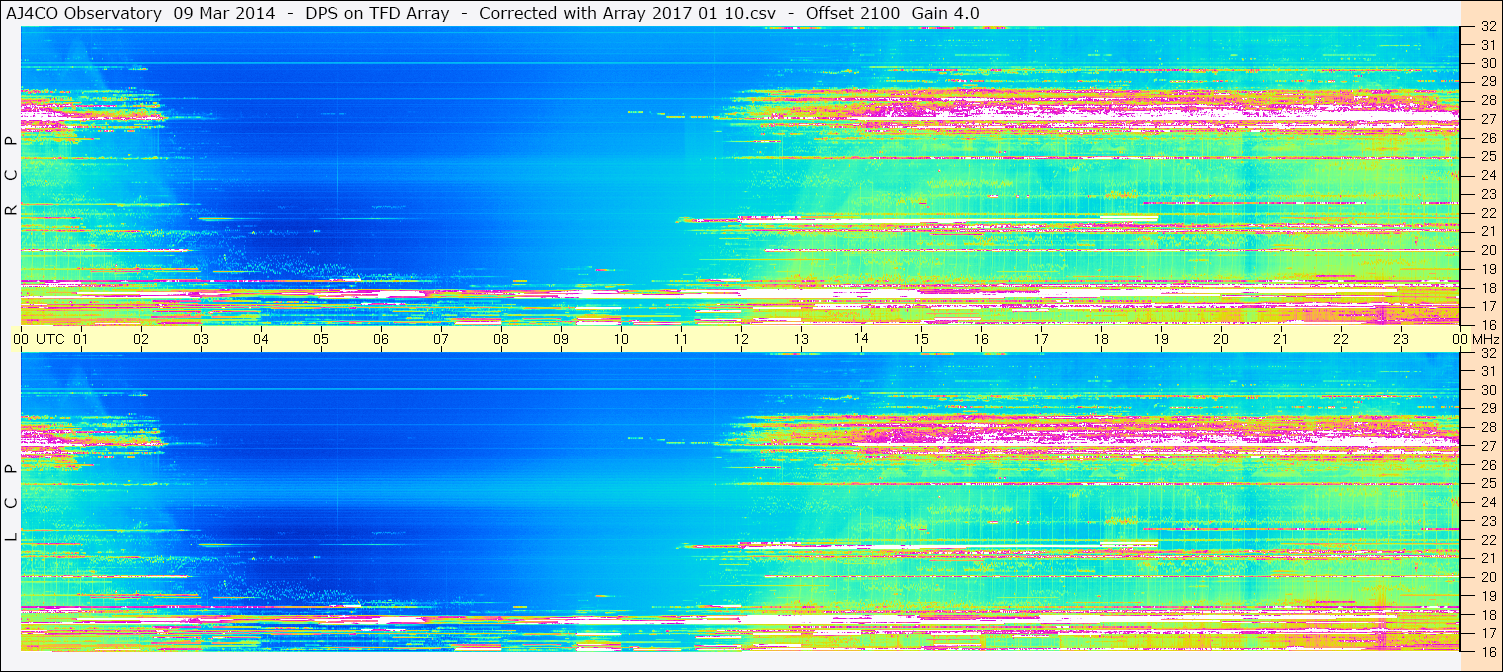Click the 19 MHz tick label of RCP panel

(1487, 269)
